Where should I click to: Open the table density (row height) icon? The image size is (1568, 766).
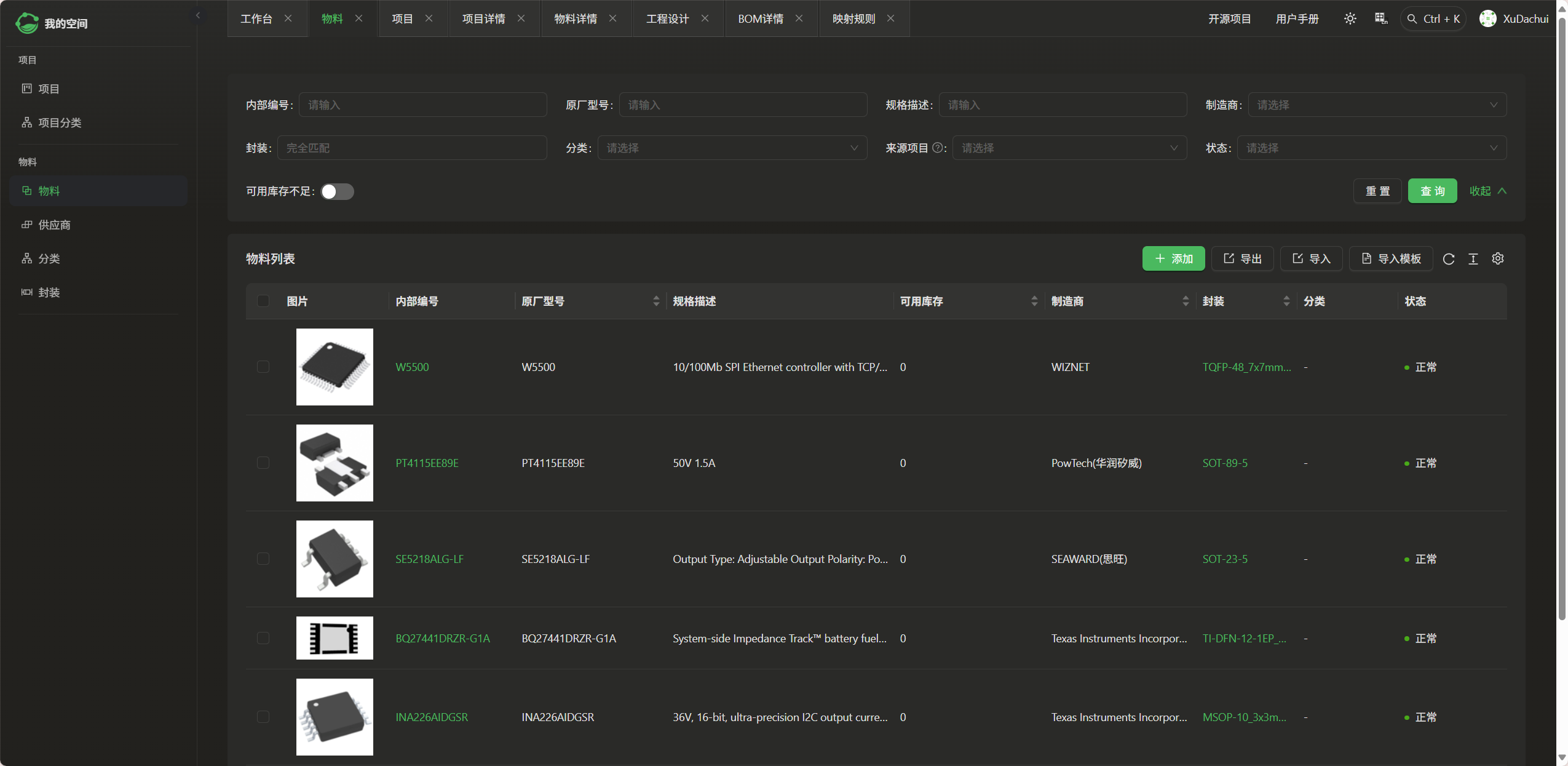[1473, 259]
